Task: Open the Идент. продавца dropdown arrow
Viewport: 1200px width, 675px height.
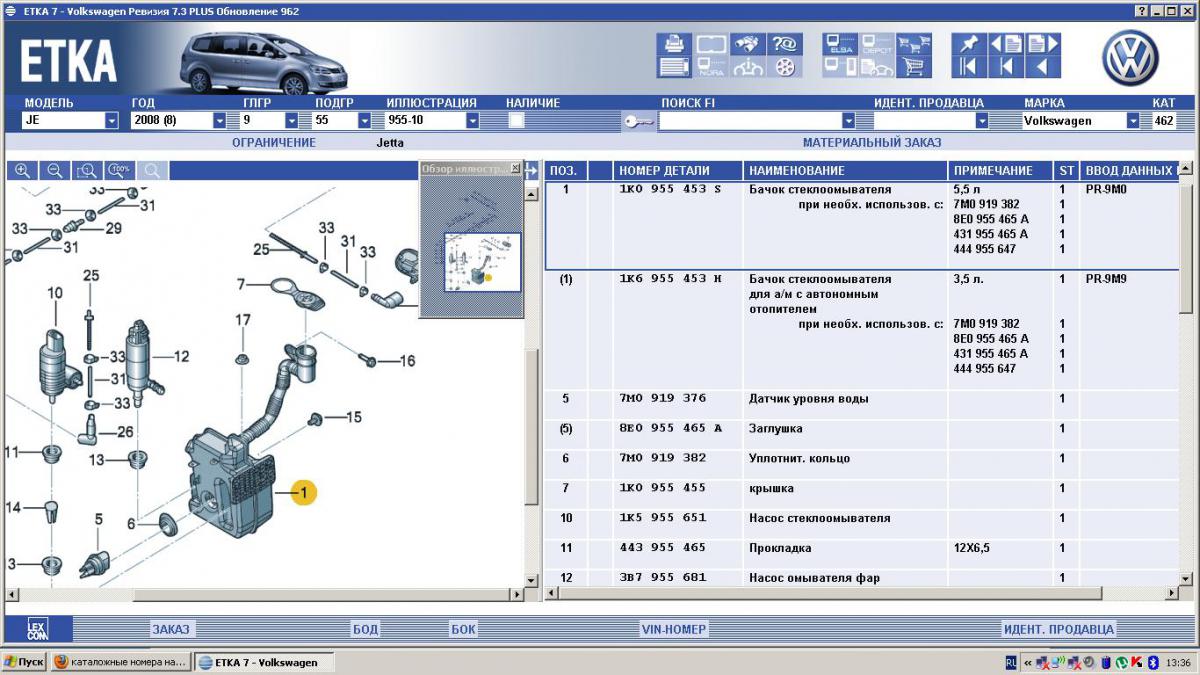Action: 982,120
